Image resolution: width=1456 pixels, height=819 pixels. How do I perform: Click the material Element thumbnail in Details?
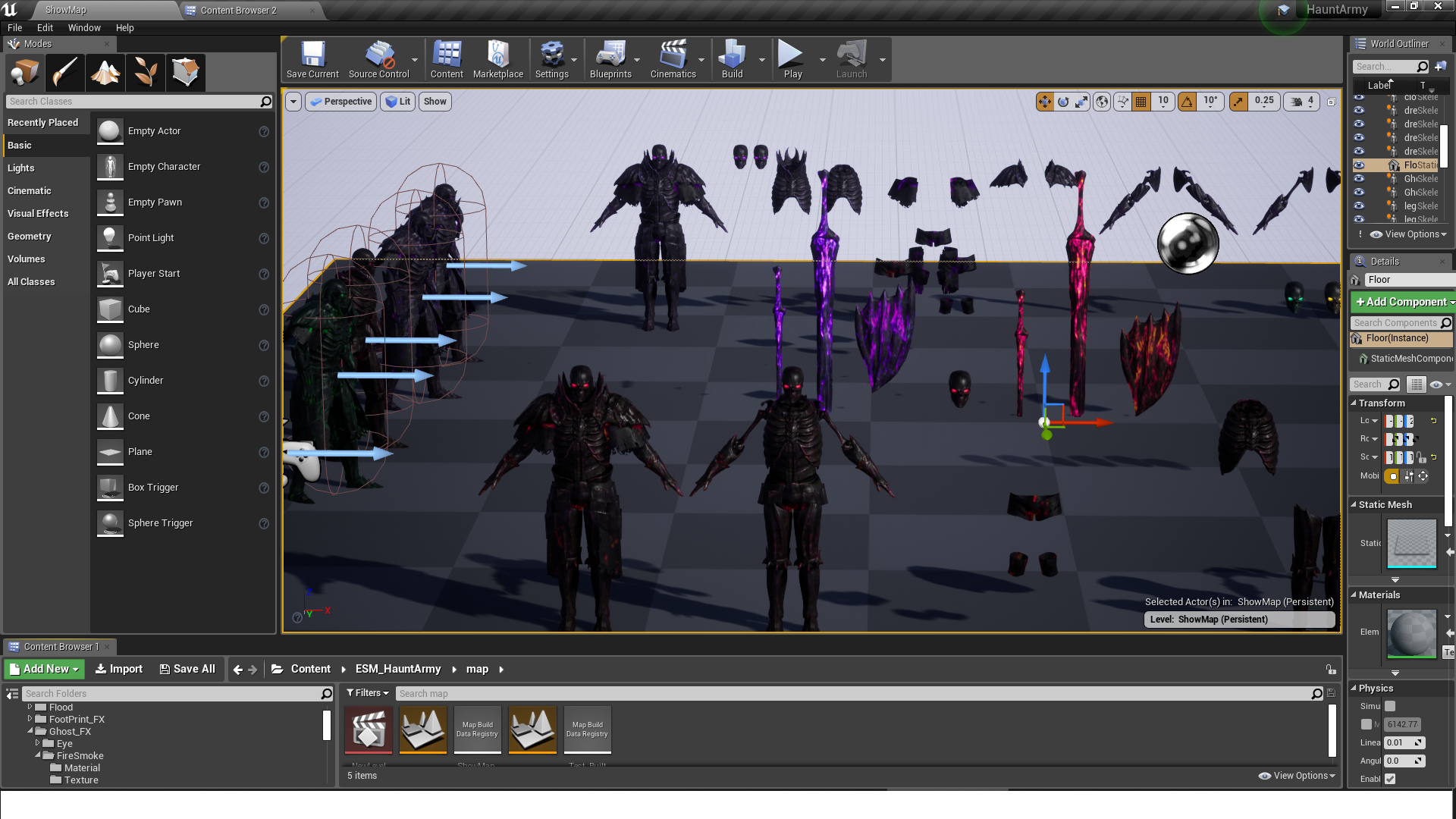tap(1411, 632)
